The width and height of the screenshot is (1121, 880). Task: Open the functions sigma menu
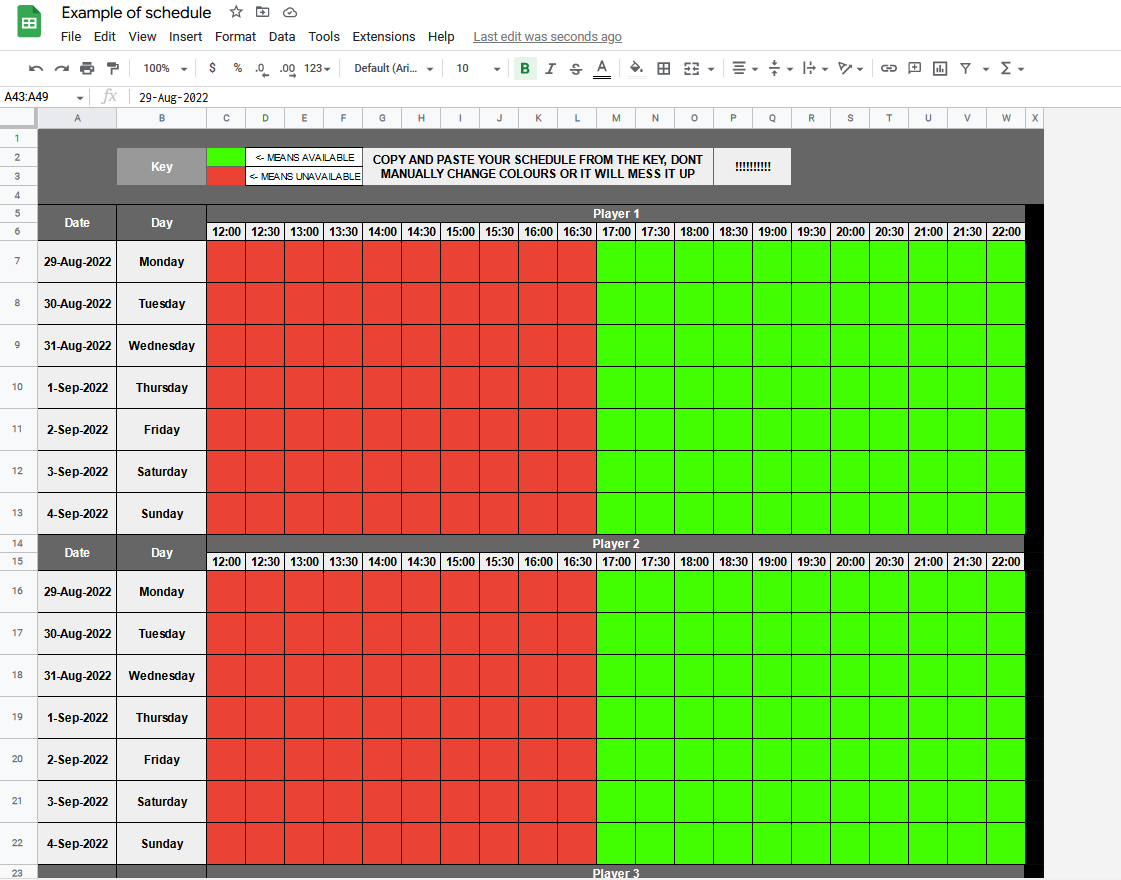pos(1012,69)
